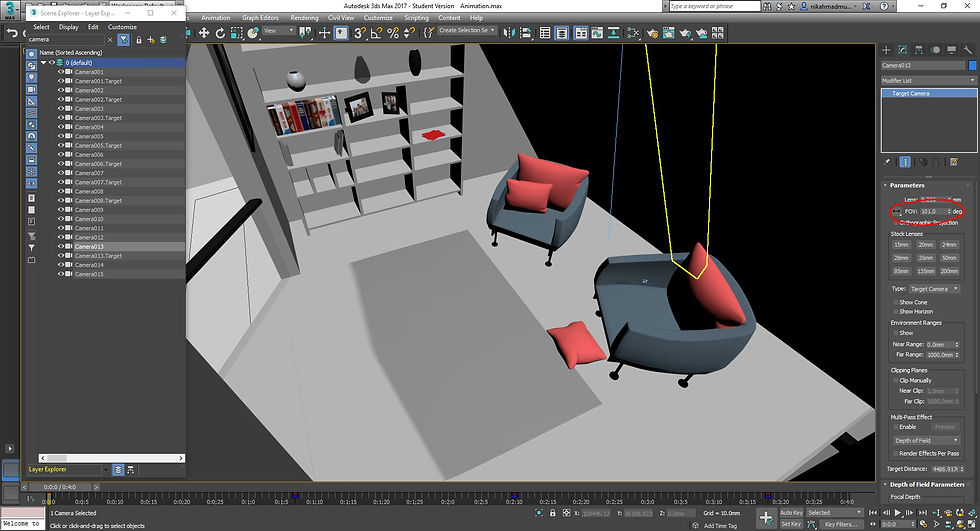Toggle Show Horizon checkbox

896,311
